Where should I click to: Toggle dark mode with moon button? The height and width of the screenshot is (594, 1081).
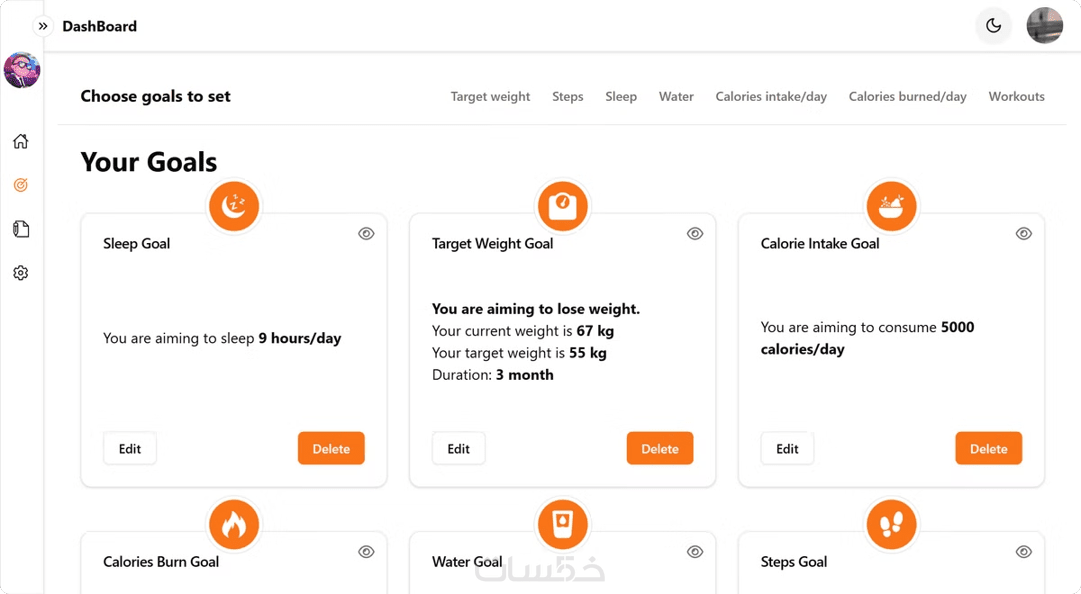tap(993, 26)
